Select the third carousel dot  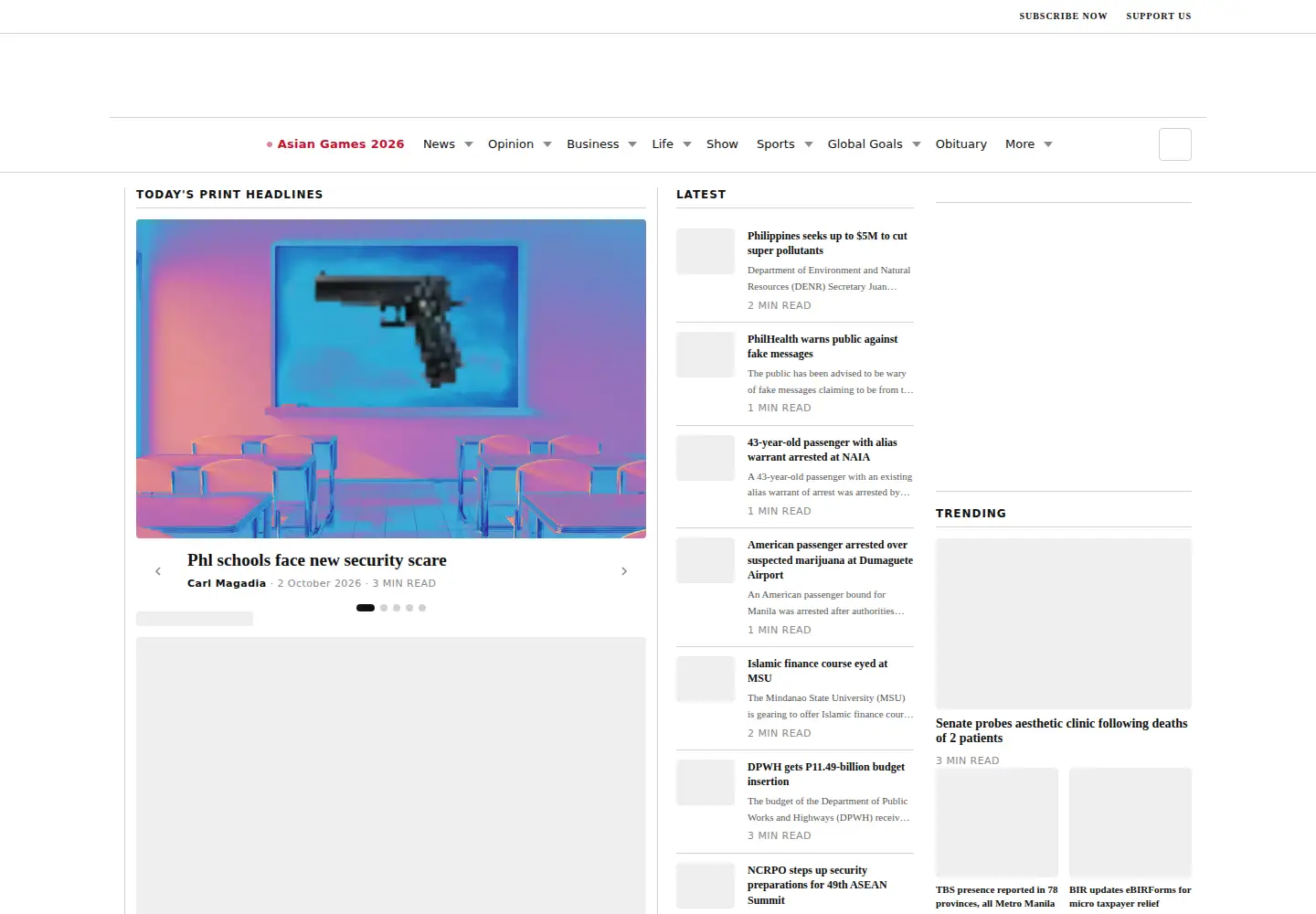coord(397,608)
